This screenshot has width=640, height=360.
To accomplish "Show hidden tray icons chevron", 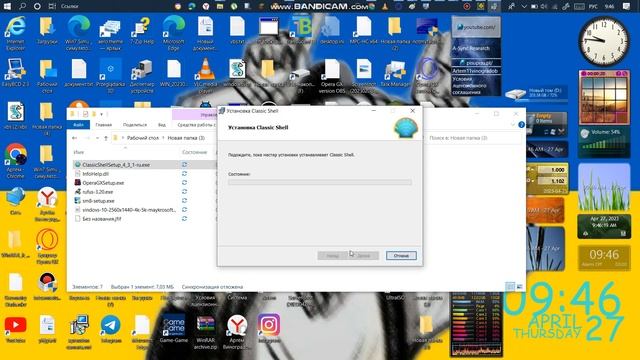I will point(523,6).
